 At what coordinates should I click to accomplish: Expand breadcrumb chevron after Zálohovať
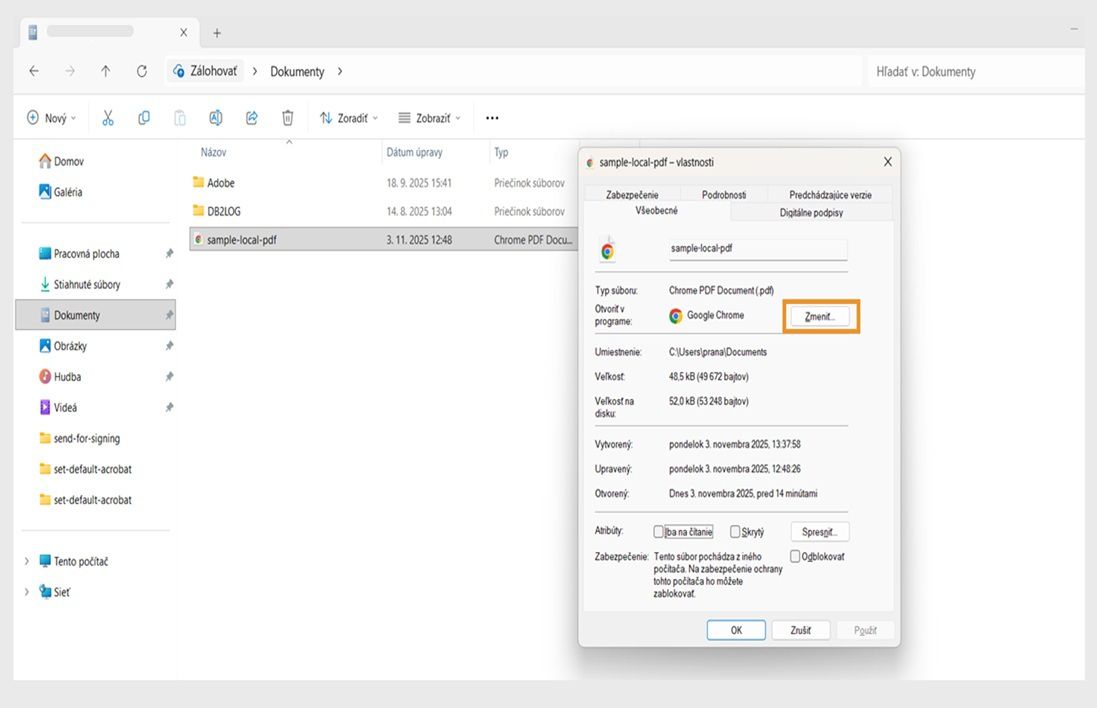[255, 71]
